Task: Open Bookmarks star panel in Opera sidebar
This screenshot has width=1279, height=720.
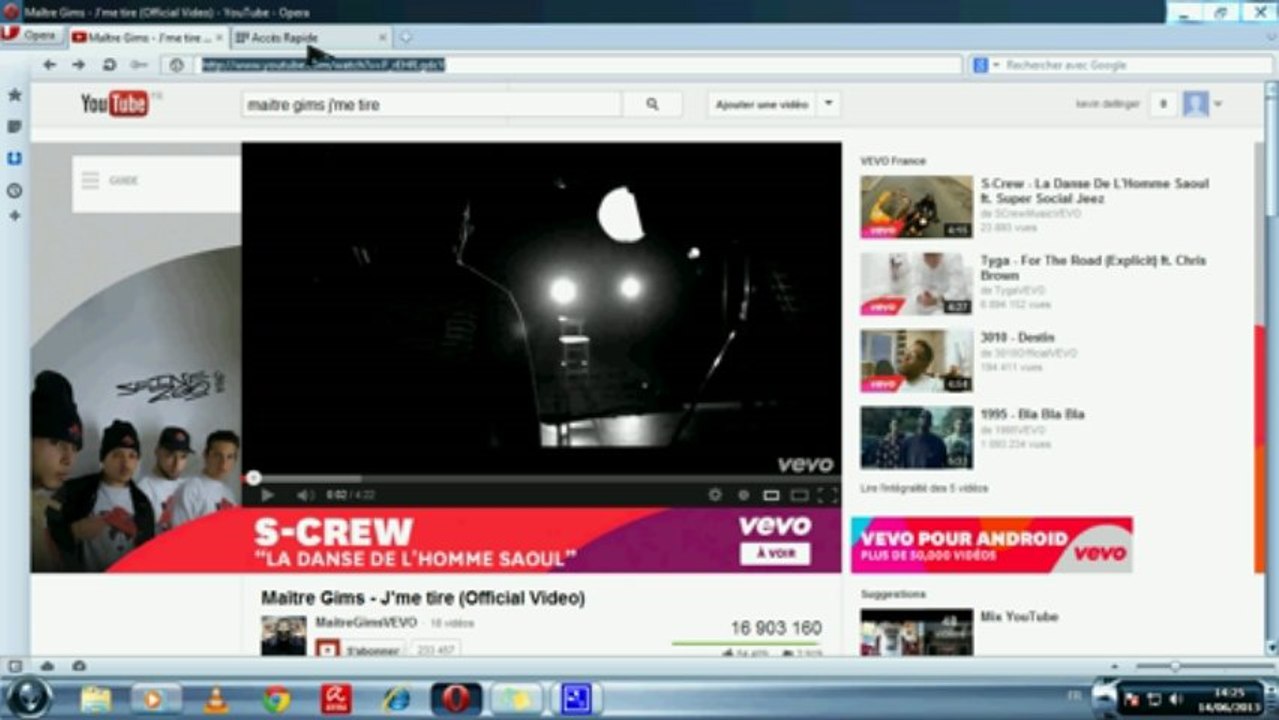Action: tap(15, 95)
